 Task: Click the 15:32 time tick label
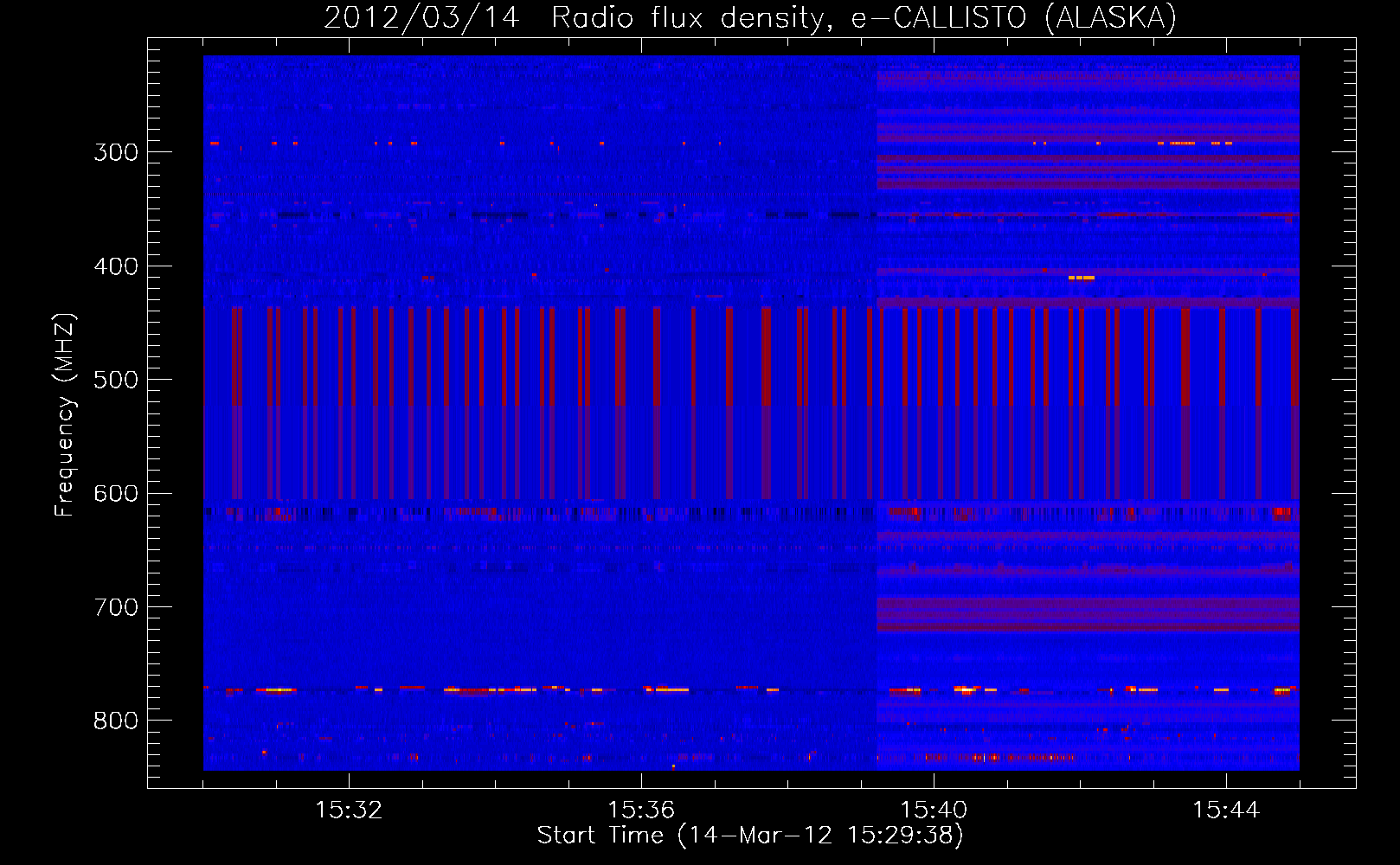pos(349,811)
